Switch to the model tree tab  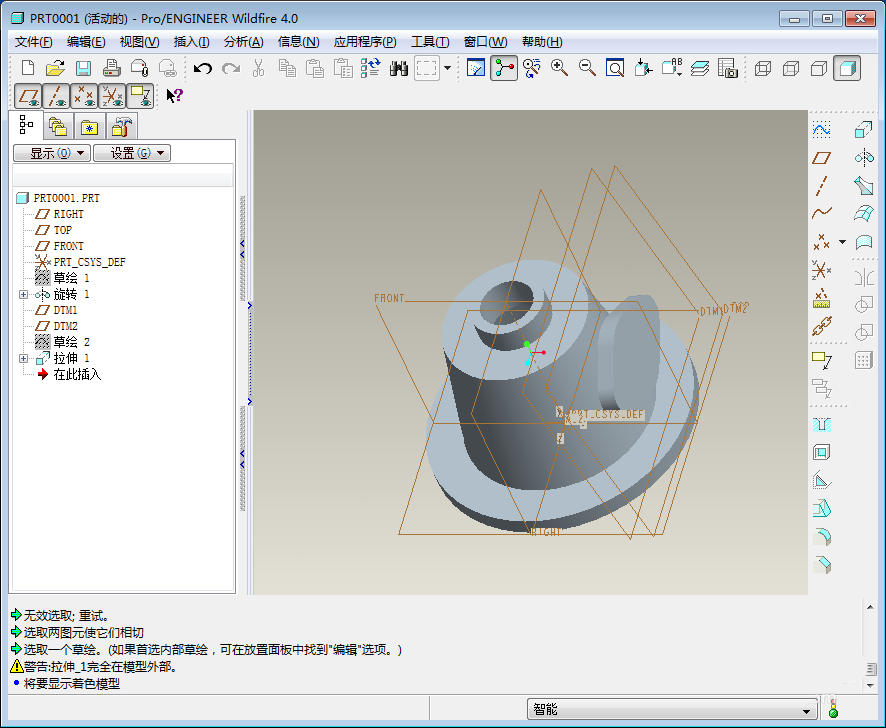tap(26, 125)
